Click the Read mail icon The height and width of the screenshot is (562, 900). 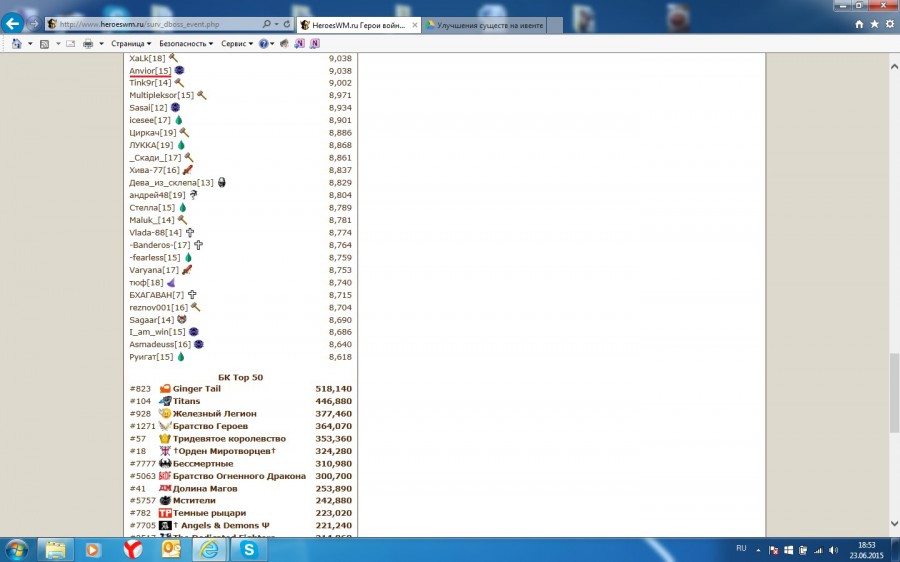pyautogui.click(x=71, y=44)
